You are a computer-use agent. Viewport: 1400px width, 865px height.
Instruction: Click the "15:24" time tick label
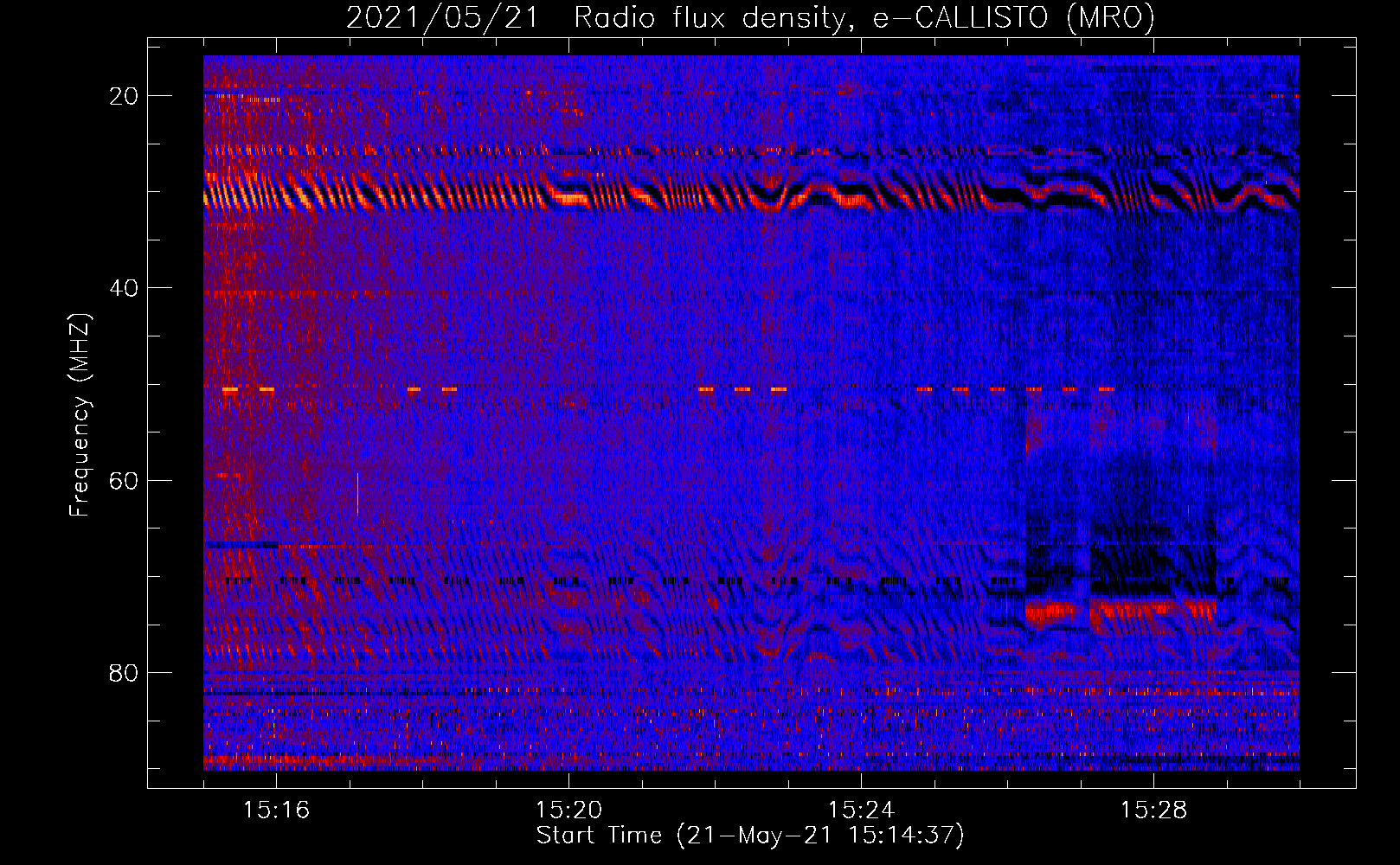pos(861,811)
